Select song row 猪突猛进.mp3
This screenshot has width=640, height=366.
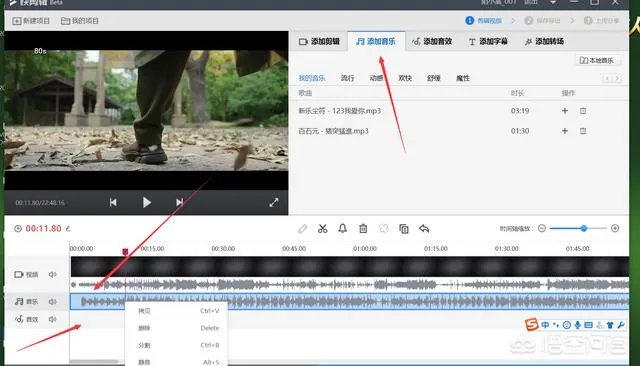[x=459, y=131]
